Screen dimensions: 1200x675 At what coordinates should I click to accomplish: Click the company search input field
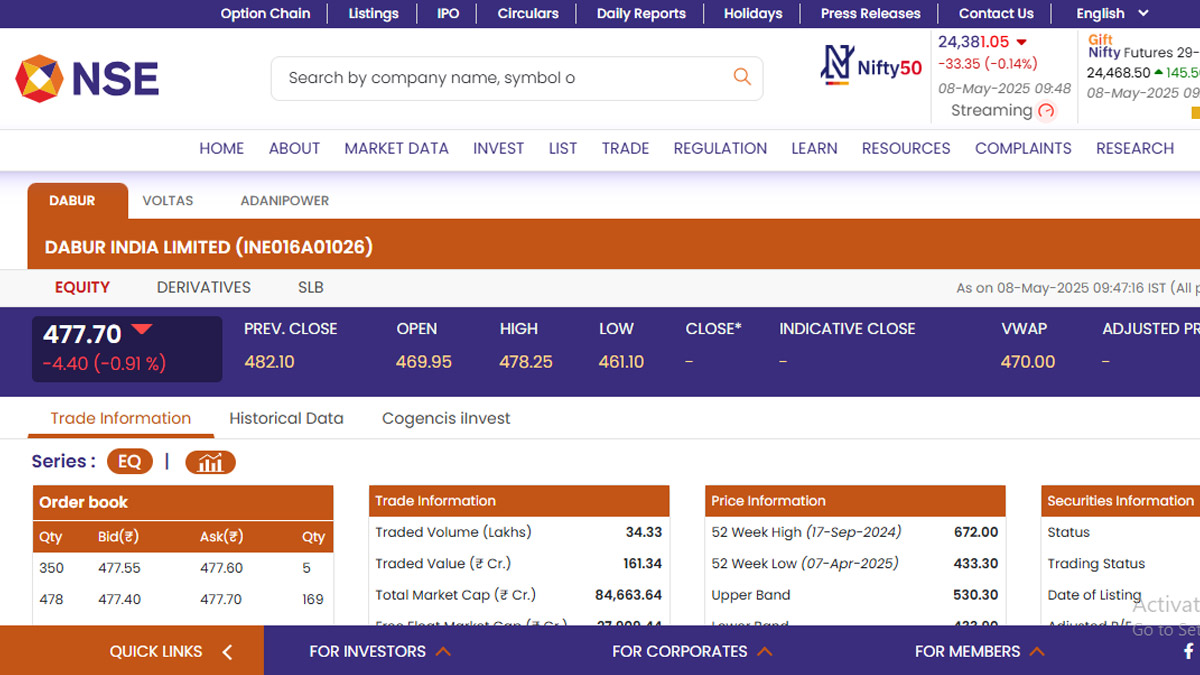coord(500,78)
